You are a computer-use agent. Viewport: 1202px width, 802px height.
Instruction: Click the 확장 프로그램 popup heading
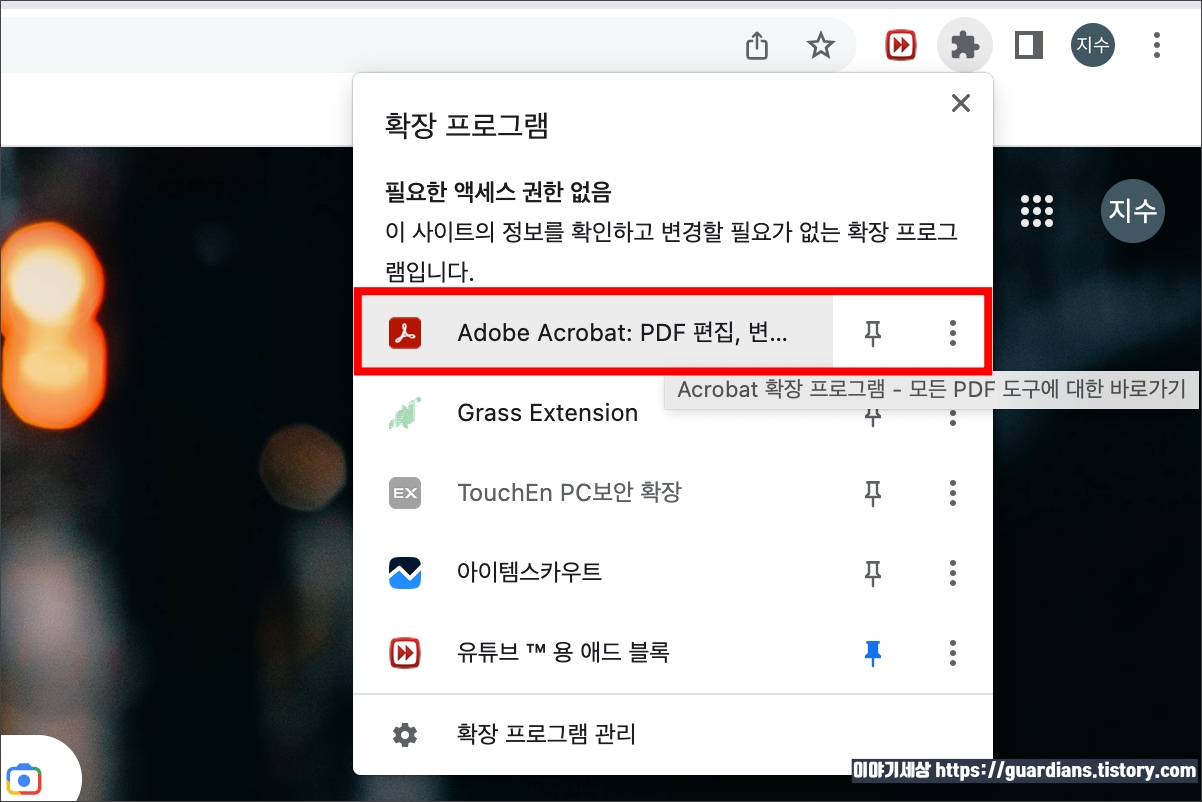[467, 126]
